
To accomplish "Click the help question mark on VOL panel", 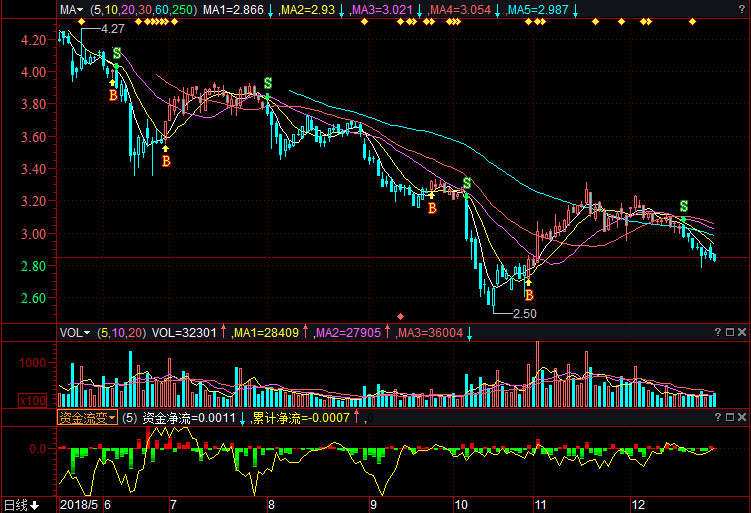I will point(717,332).
